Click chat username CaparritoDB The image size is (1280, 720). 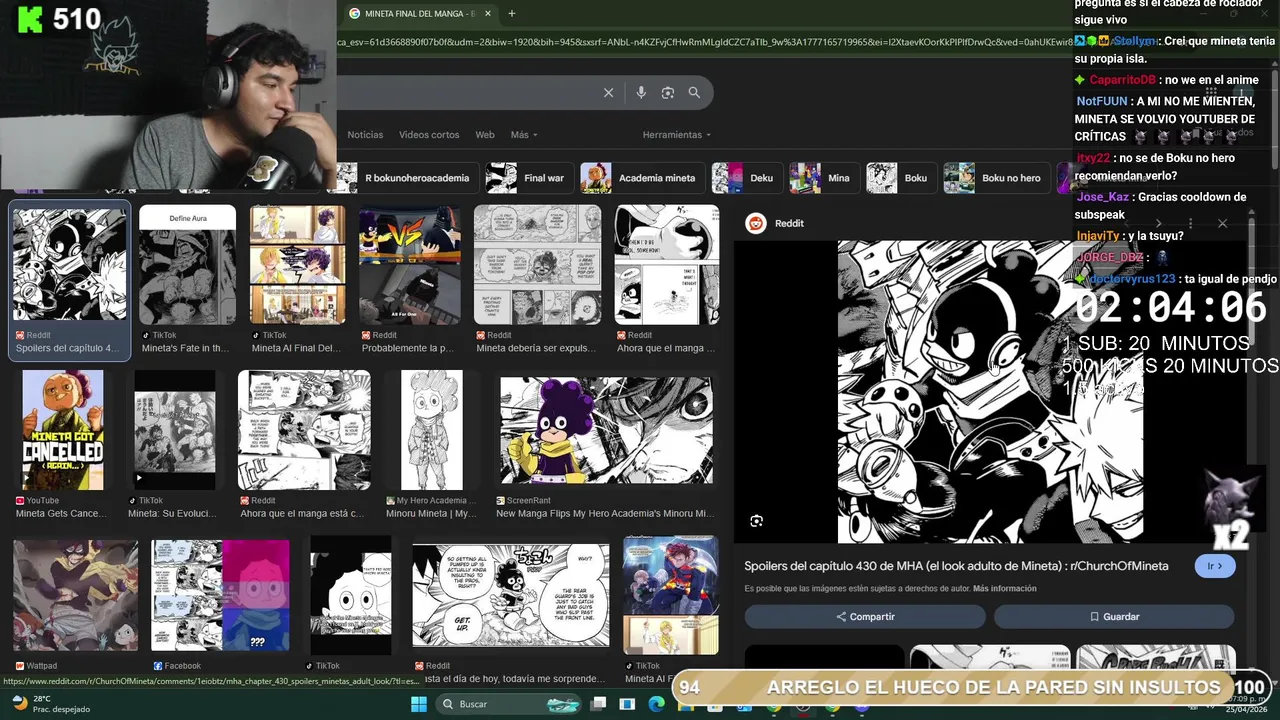(1122, 80)
